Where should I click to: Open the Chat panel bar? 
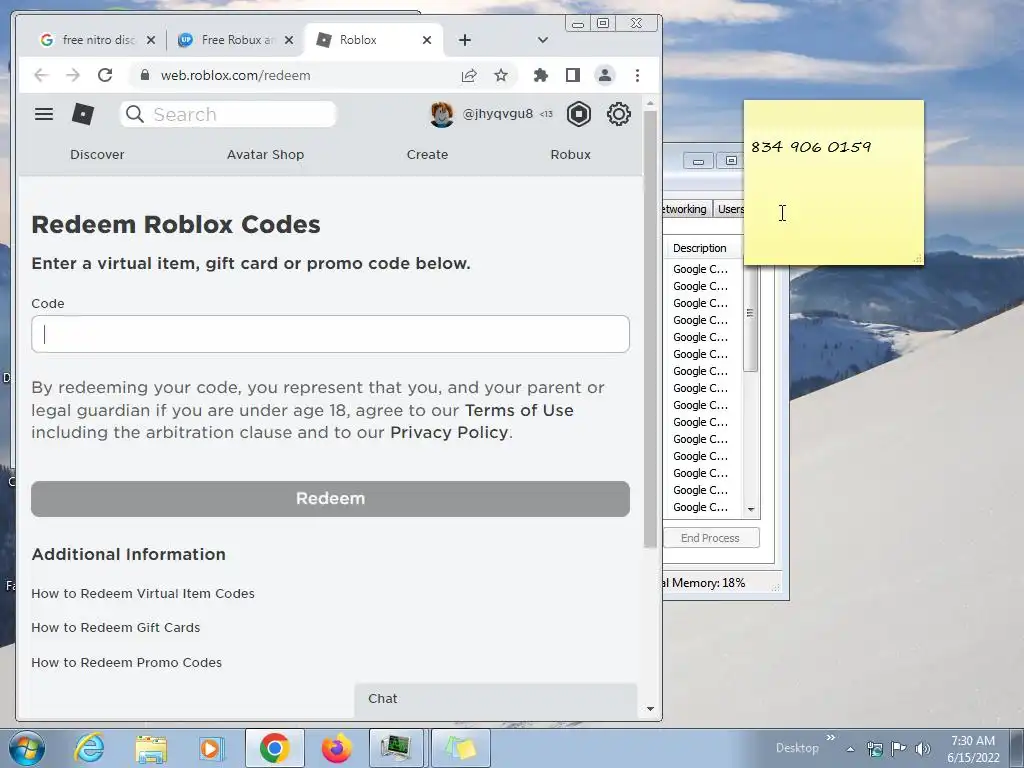[496, 699]
